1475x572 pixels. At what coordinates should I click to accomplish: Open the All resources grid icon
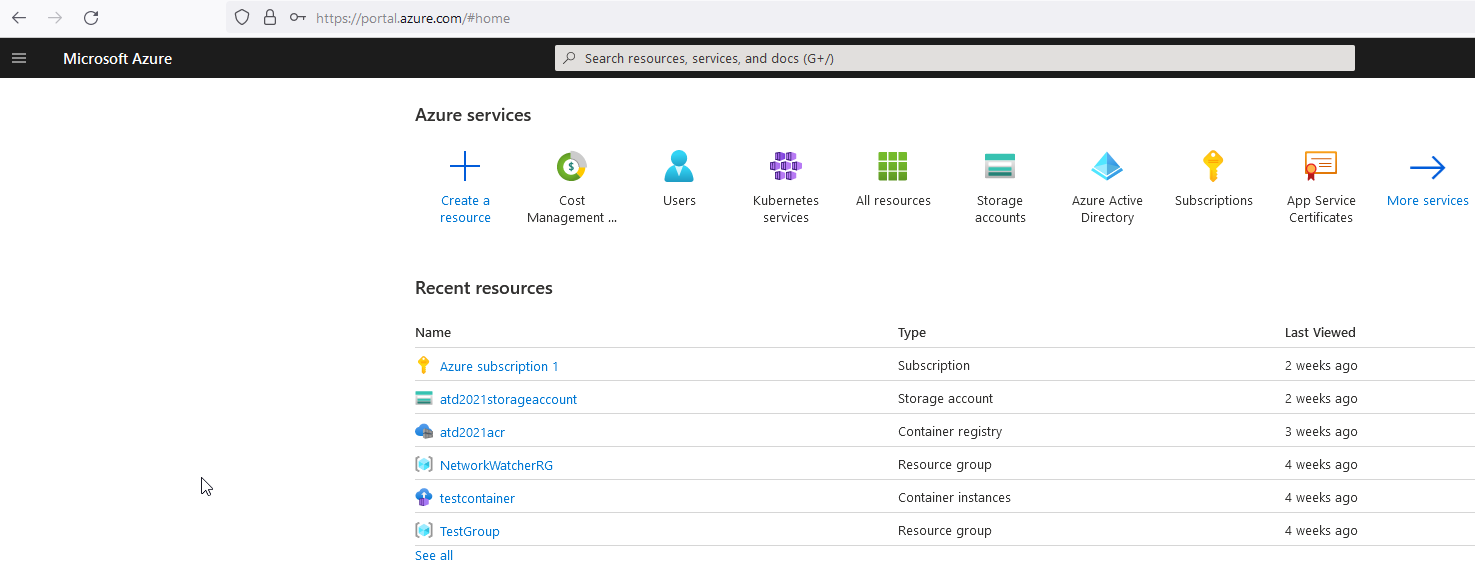(x=893, y=166)
